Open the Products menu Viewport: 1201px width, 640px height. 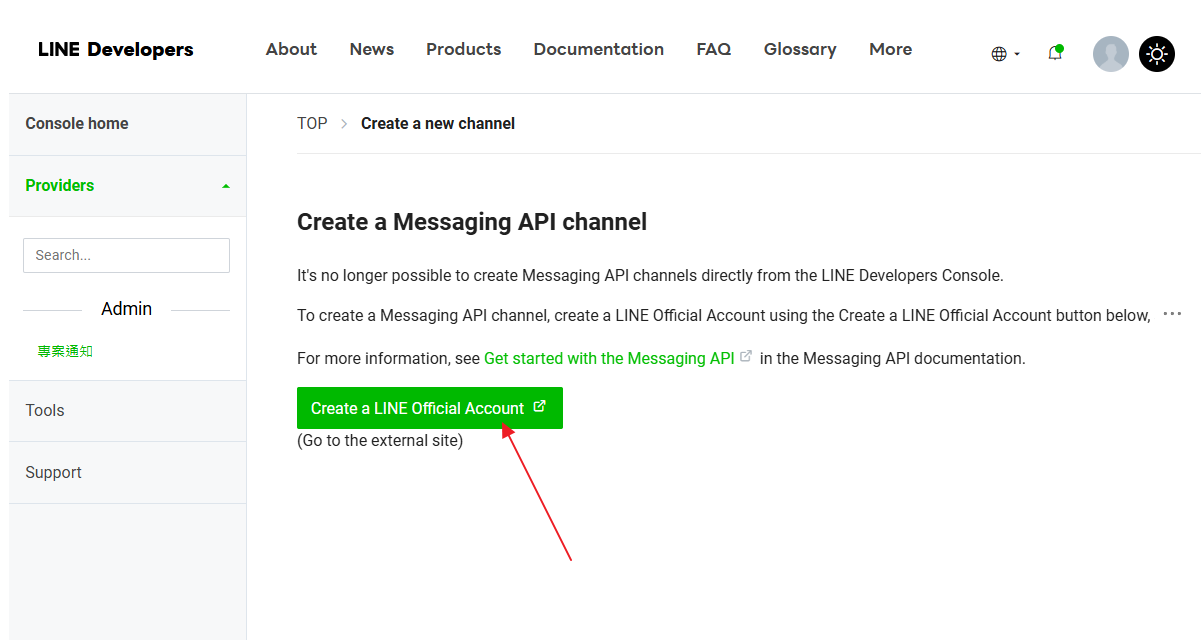click(464, 49)
